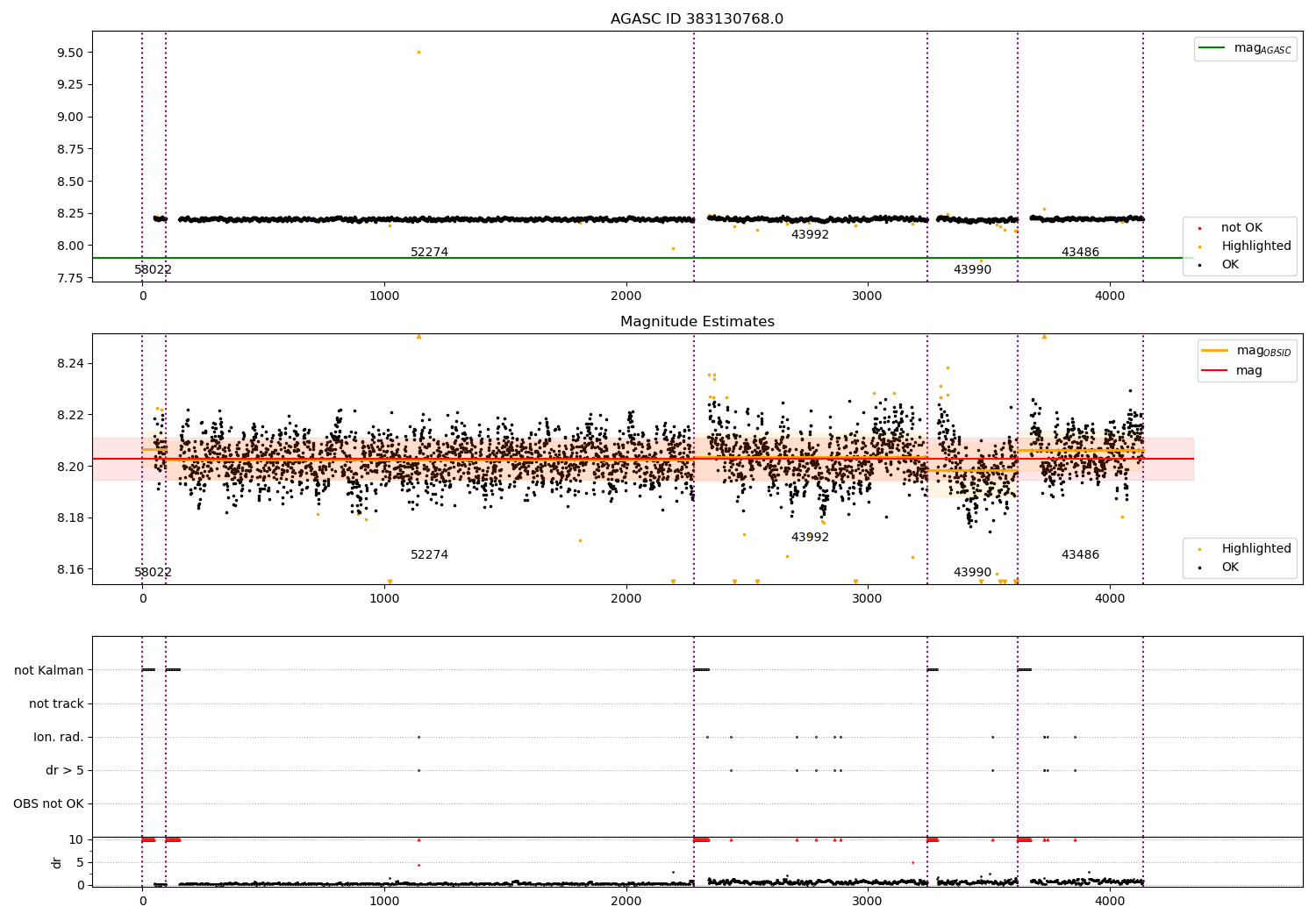This screenshot has width=1316, height=921.
Task: Click the 8.18 y-axis tick label
Action: [x=69, y=518]
